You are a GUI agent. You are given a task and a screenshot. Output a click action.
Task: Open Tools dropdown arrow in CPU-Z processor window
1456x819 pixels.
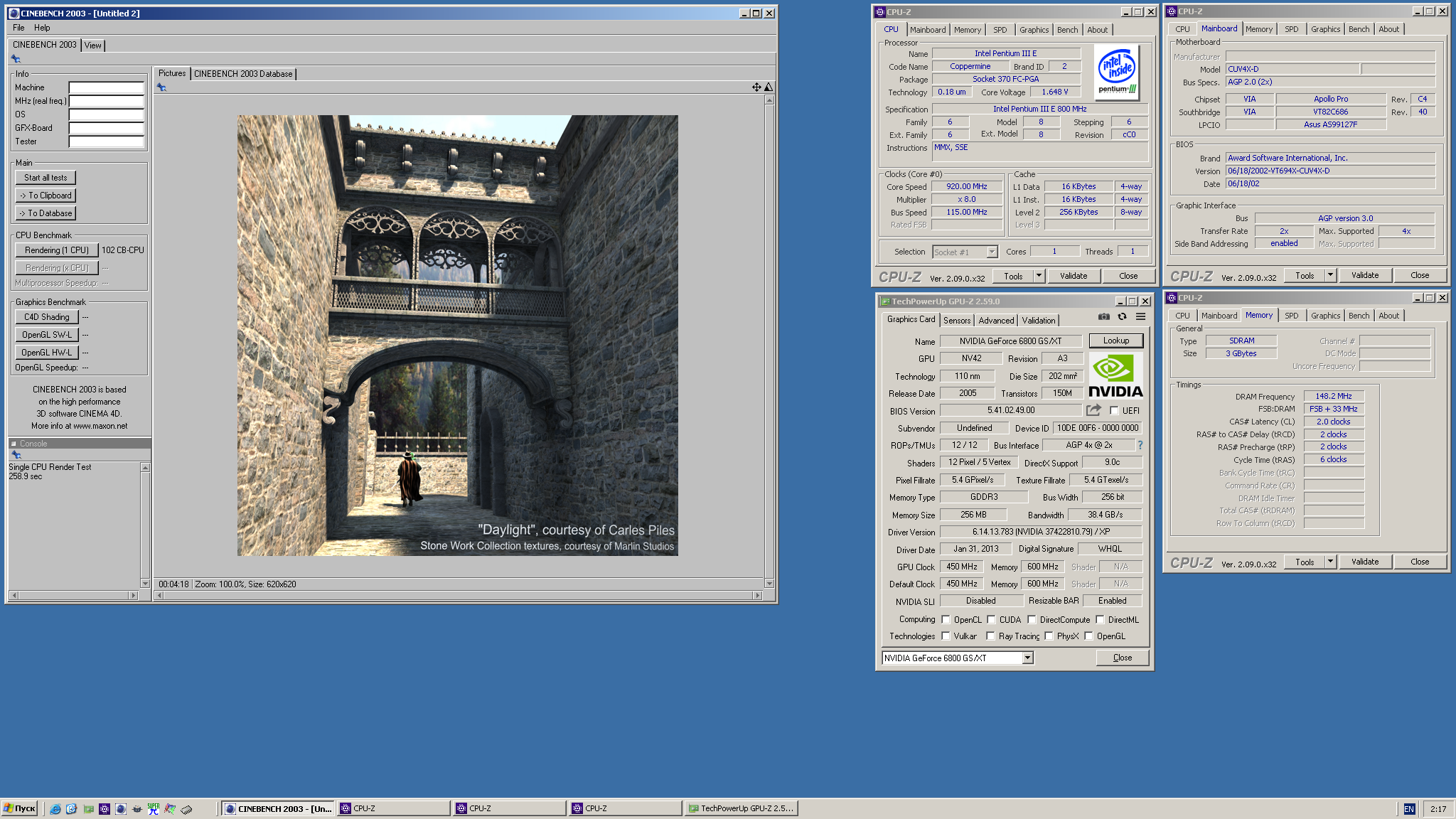coord(1039,276)
